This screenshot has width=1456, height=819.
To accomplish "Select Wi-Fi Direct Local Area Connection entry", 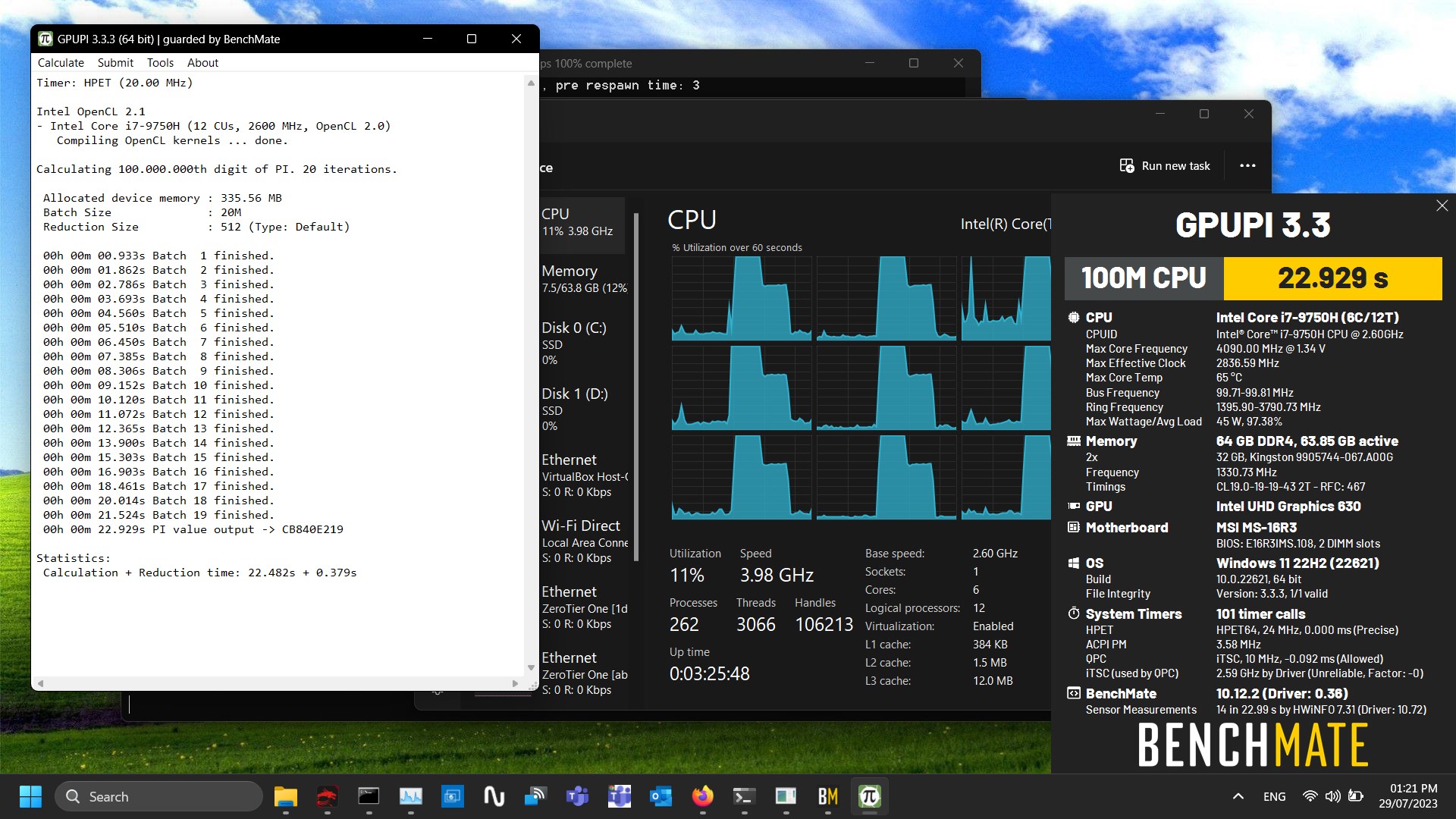I will 584,541.
